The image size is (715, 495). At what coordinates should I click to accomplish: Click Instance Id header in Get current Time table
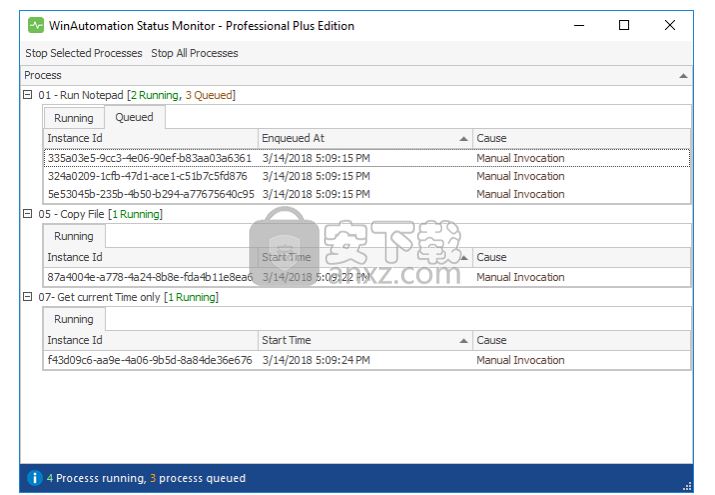tap(151, 340)
